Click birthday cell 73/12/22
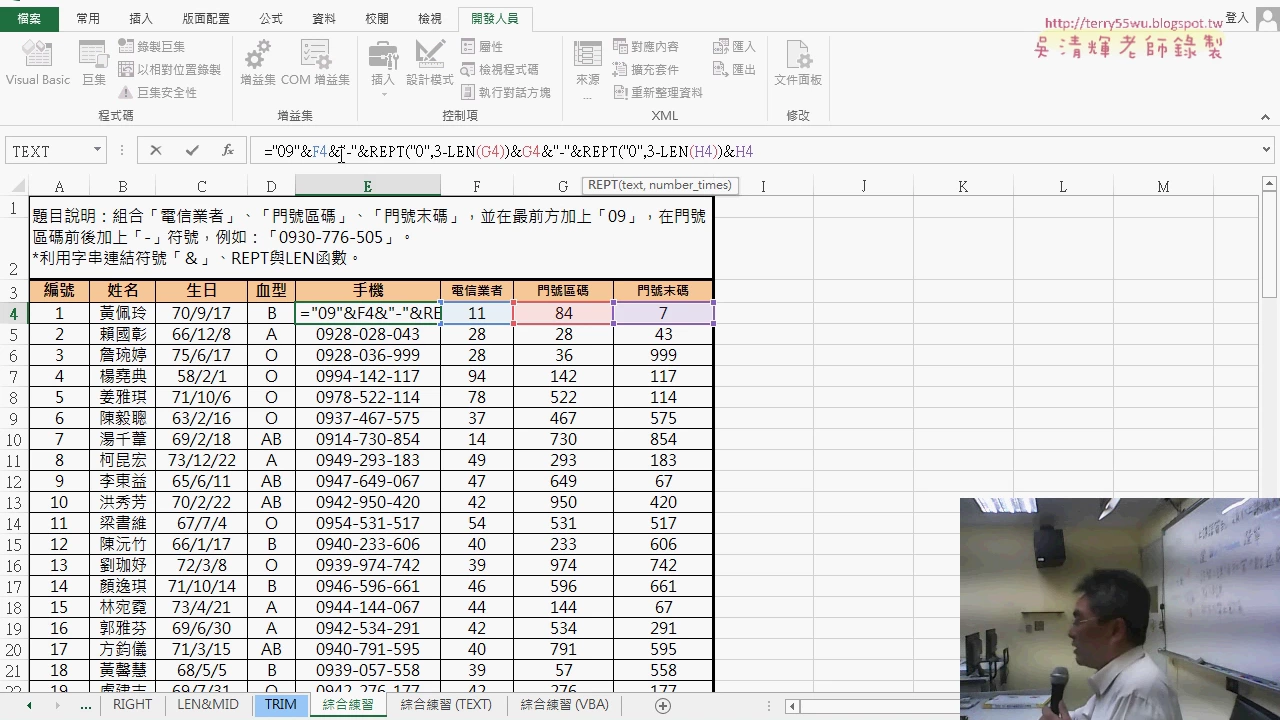1280x720 pixels. tap(202, 460)
